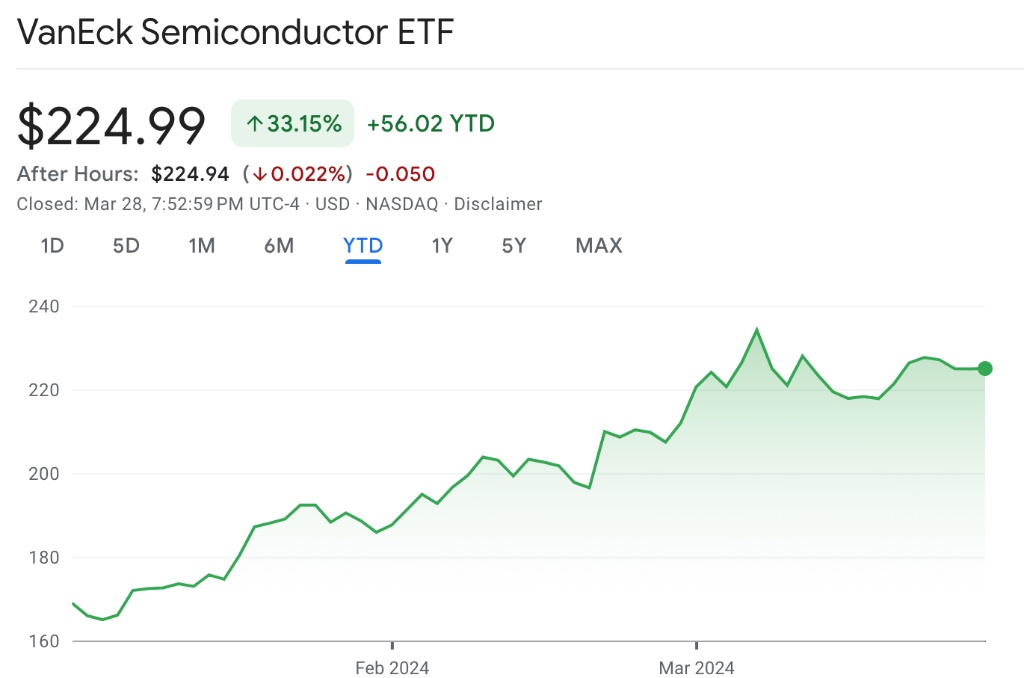The width and height of the screenshot is (1024, 678).
Task: Click the green endpoint dot on the chart line
Action: coord(985,368)
